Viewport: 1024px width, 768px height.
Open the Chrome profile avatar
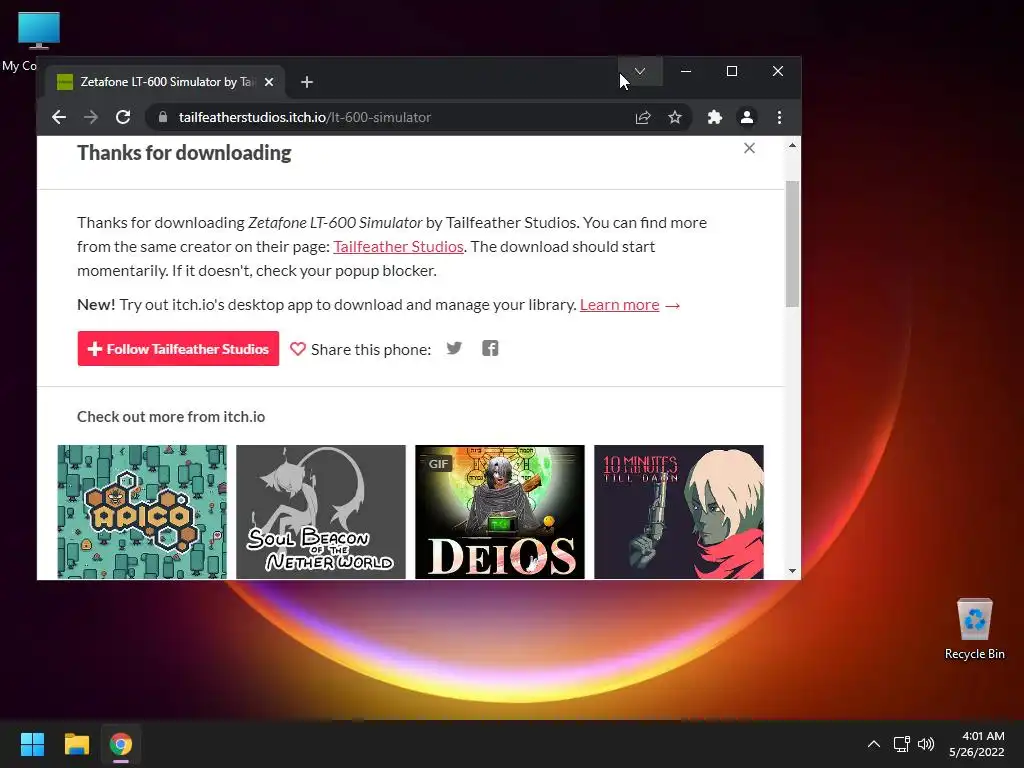[746, 118]
